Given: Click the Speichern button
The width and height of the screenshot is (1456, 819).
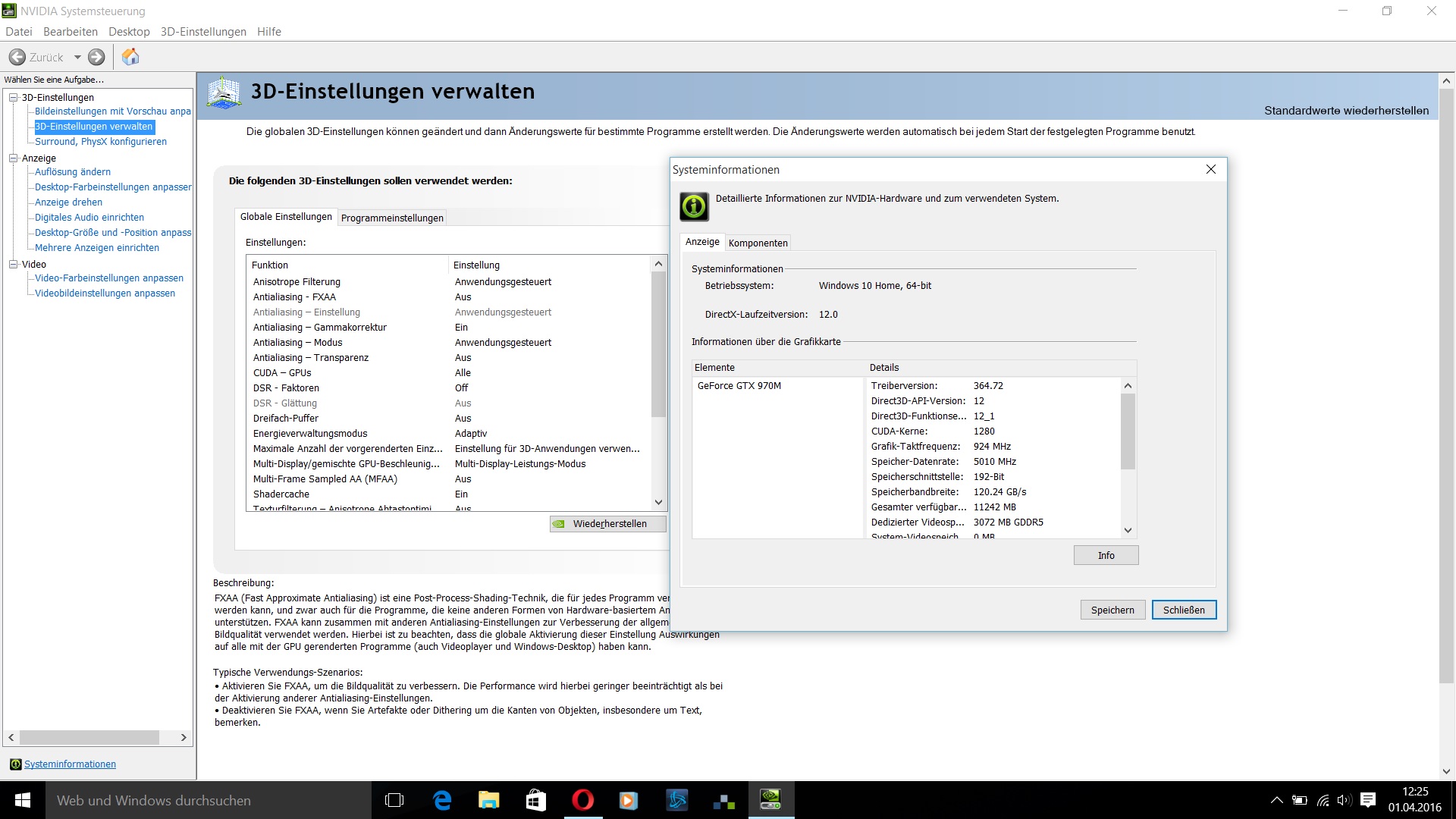Looking at the screenshot, I should 1112,610.
